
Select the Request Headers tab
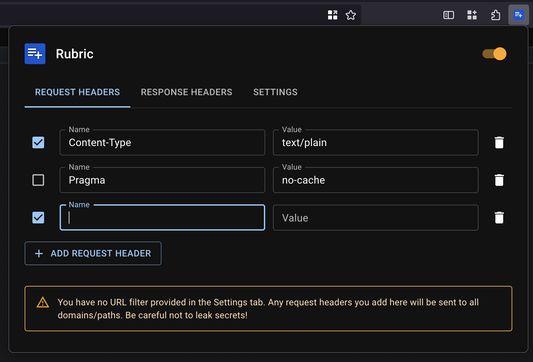coord(78,92)
